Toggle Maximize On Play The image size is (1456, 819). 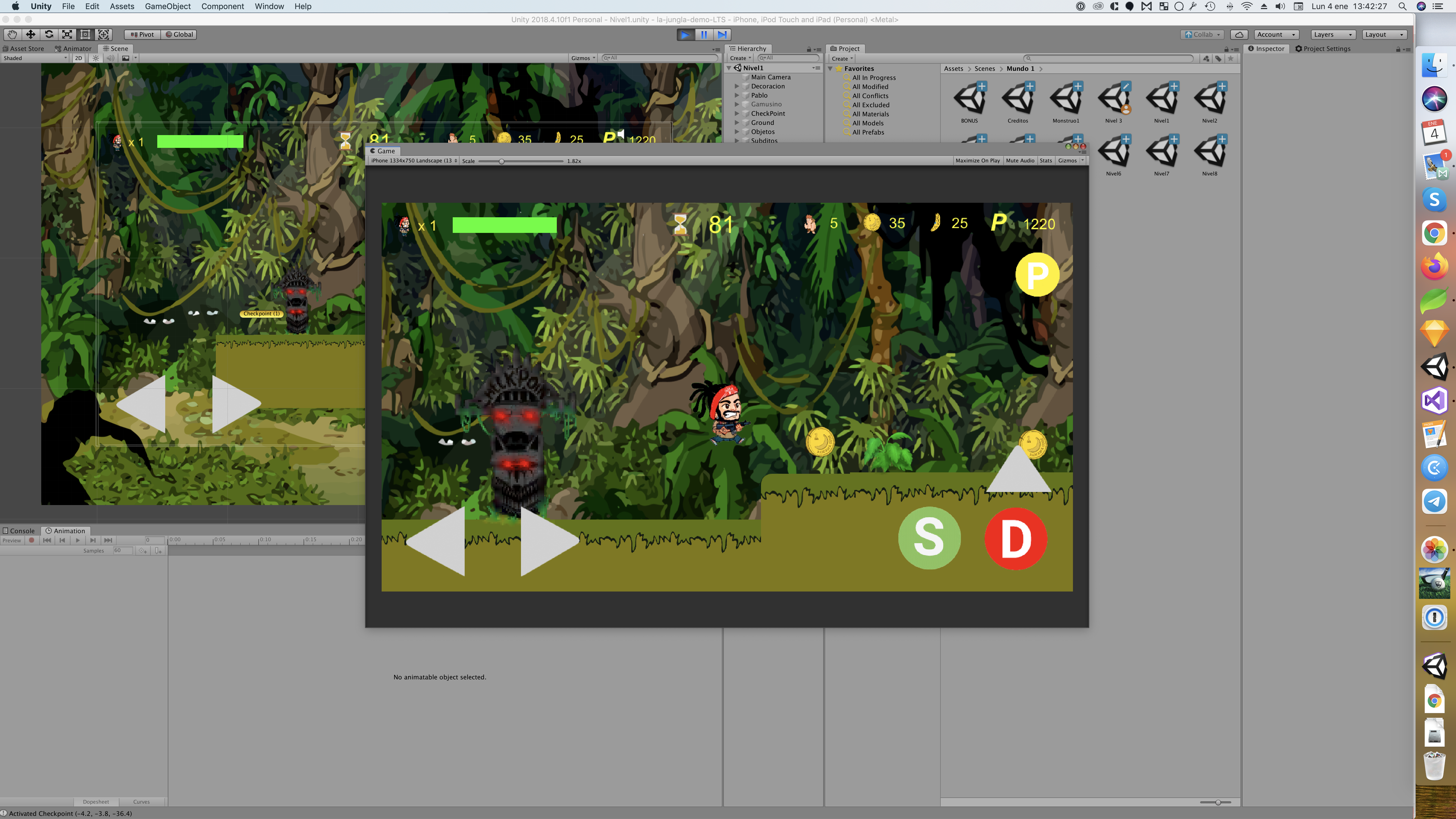tap(977, 160)
